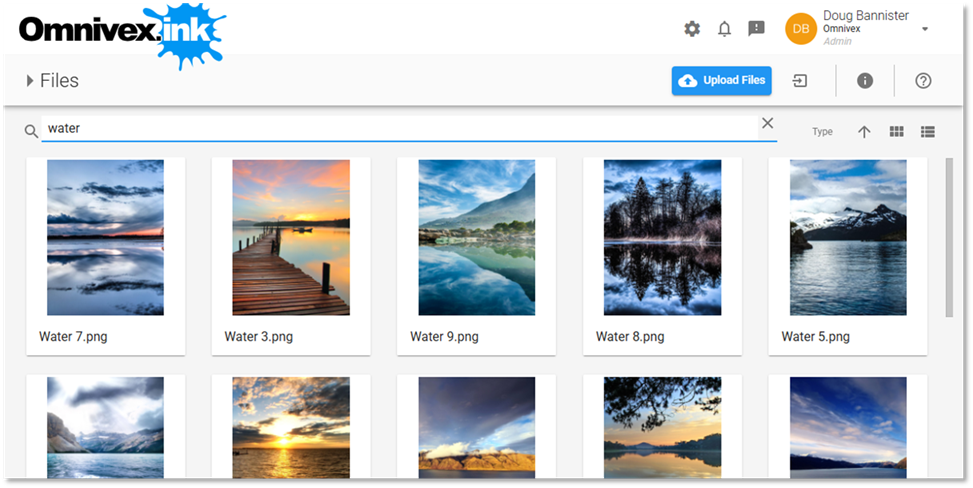
Task: Expand the Files breadcrumb triangle
Action: tap(30, 81)
